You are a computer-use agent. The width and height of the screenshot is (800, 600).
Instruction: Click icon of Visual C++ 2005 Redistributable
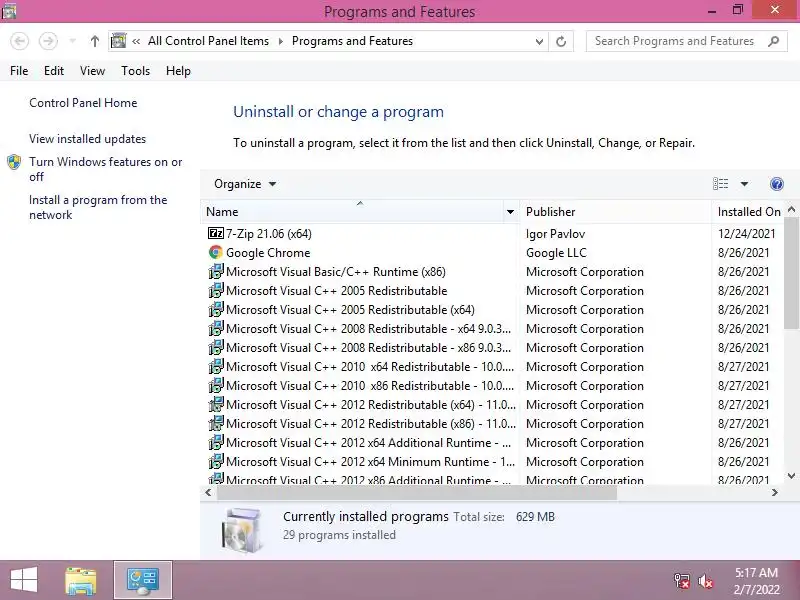(216, 290)
